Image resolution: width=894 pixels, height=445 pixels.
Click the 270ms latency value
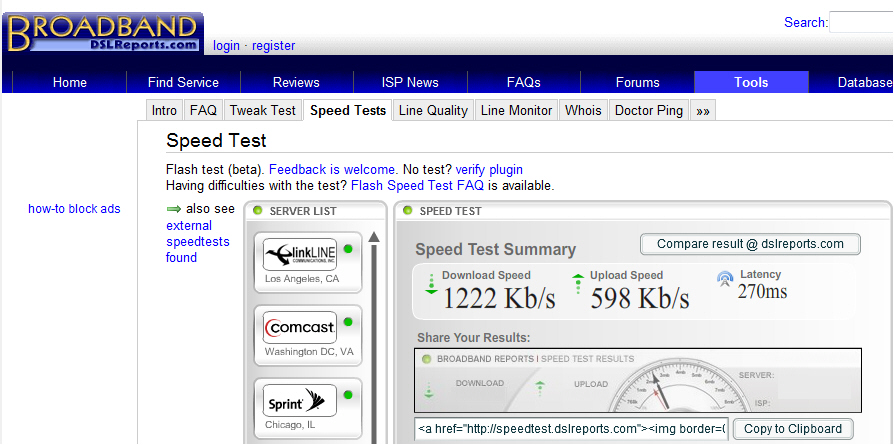tap(762, 291)
